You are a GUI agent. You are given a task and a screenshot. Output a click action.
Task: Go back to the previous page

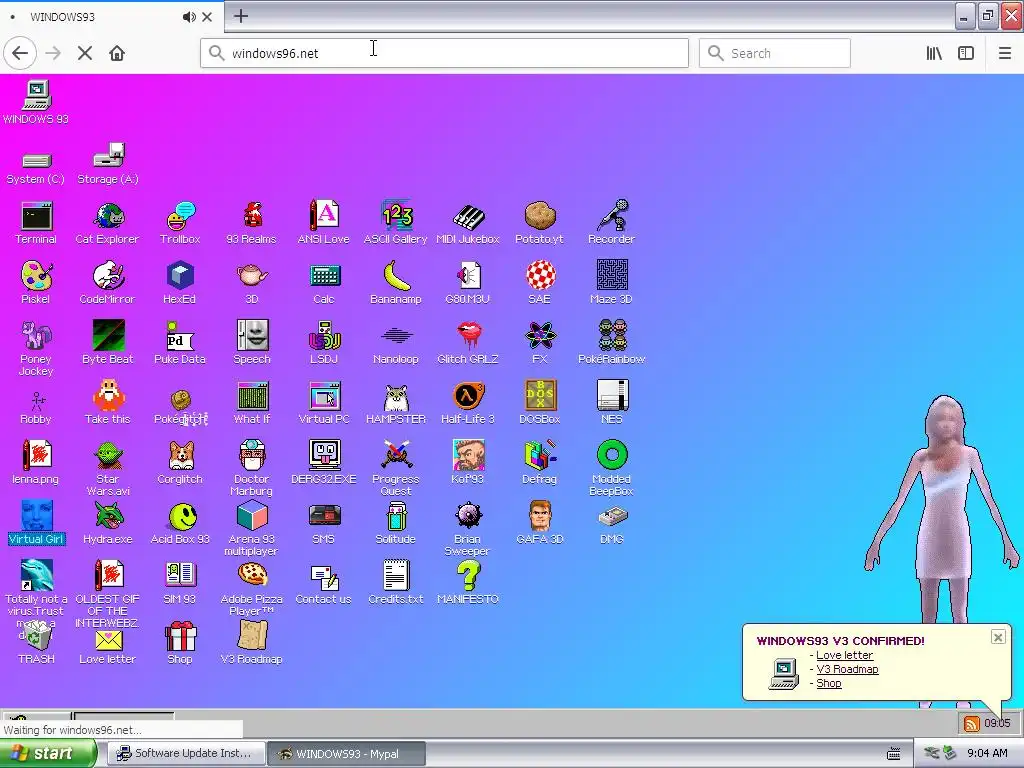coord(20,53)
